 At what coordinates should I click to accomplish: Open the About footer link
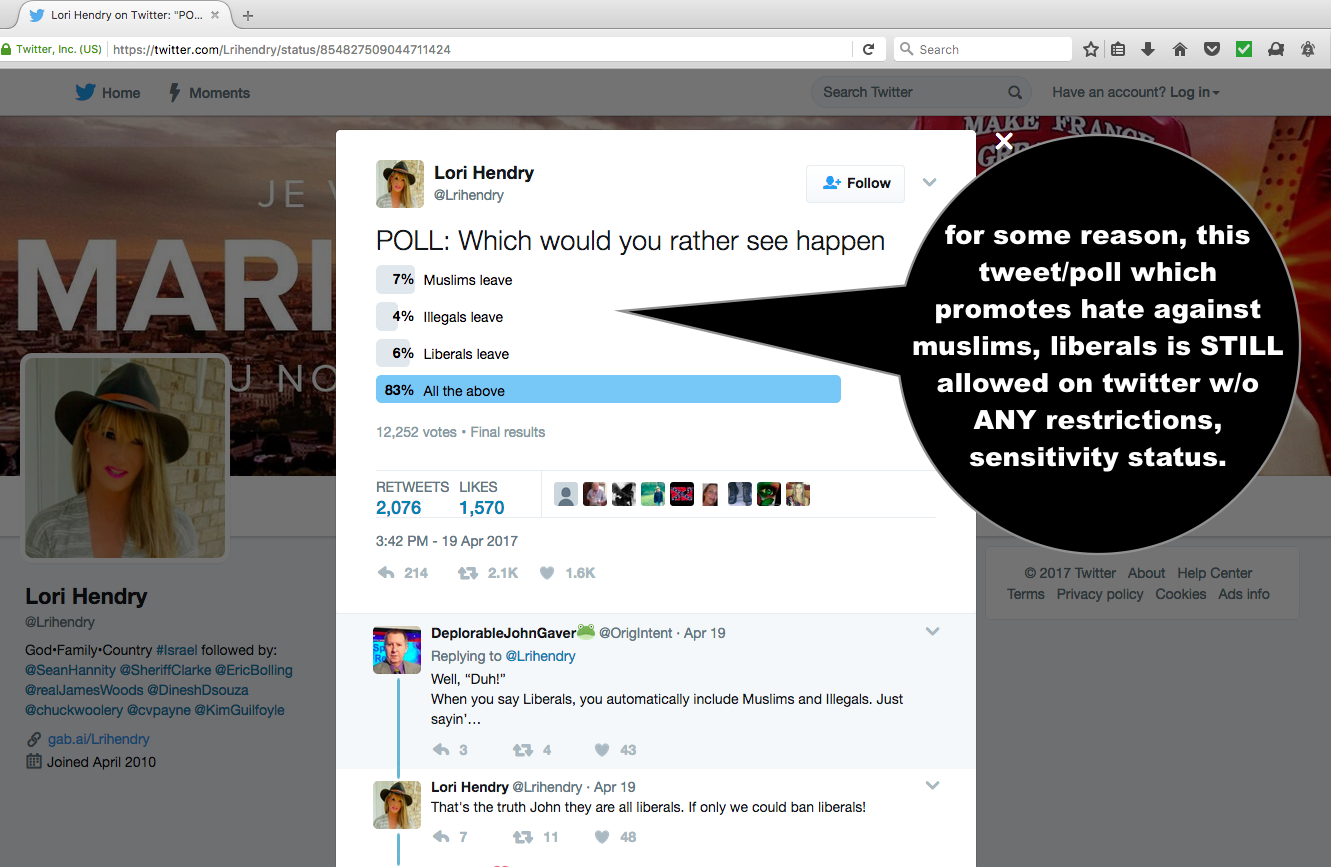[x=1146, y=573]
